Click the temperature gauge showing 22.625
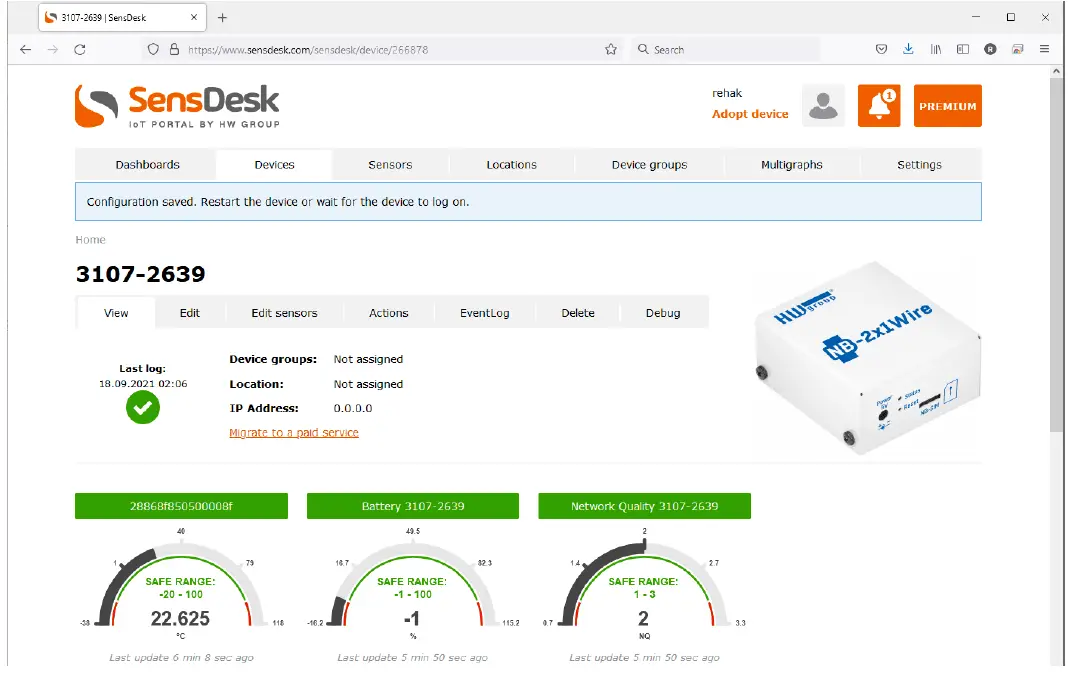The height and width of the screenshot is (679, 1071). pyautogui.click(x=181, y=584)
